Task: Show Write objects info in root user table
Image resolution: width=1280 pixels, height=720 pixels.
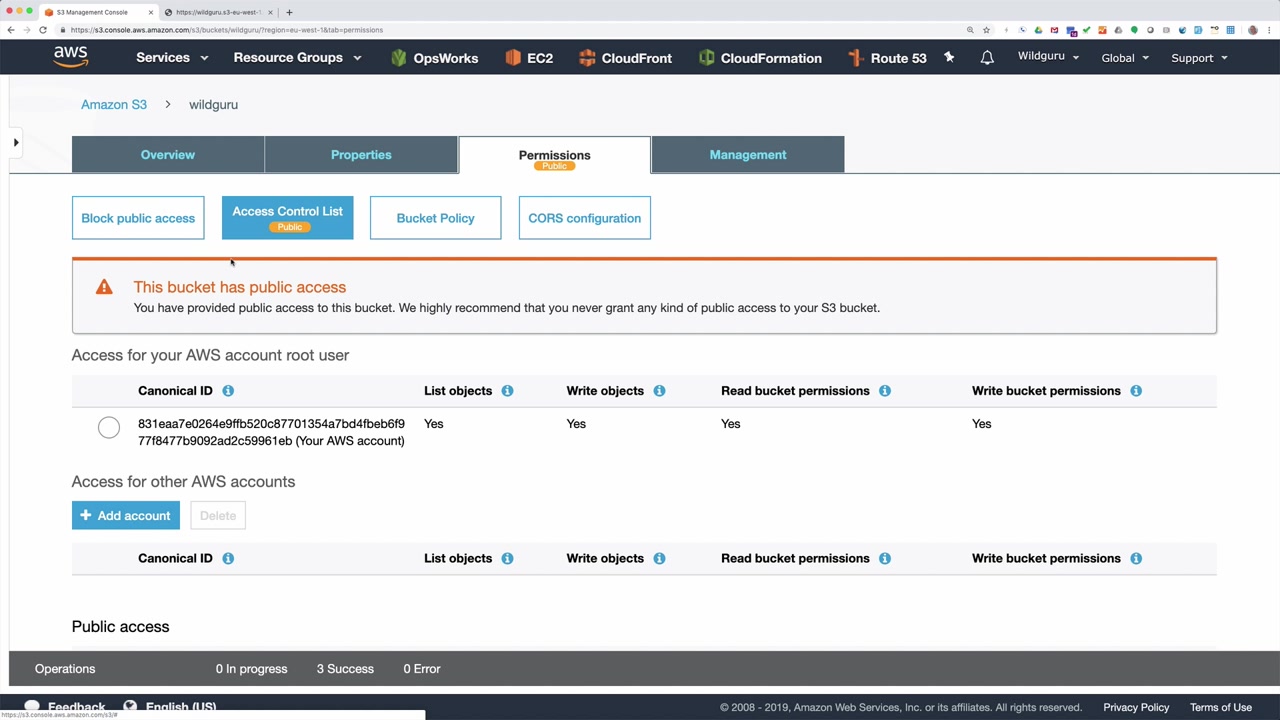Action: point(659,391)
